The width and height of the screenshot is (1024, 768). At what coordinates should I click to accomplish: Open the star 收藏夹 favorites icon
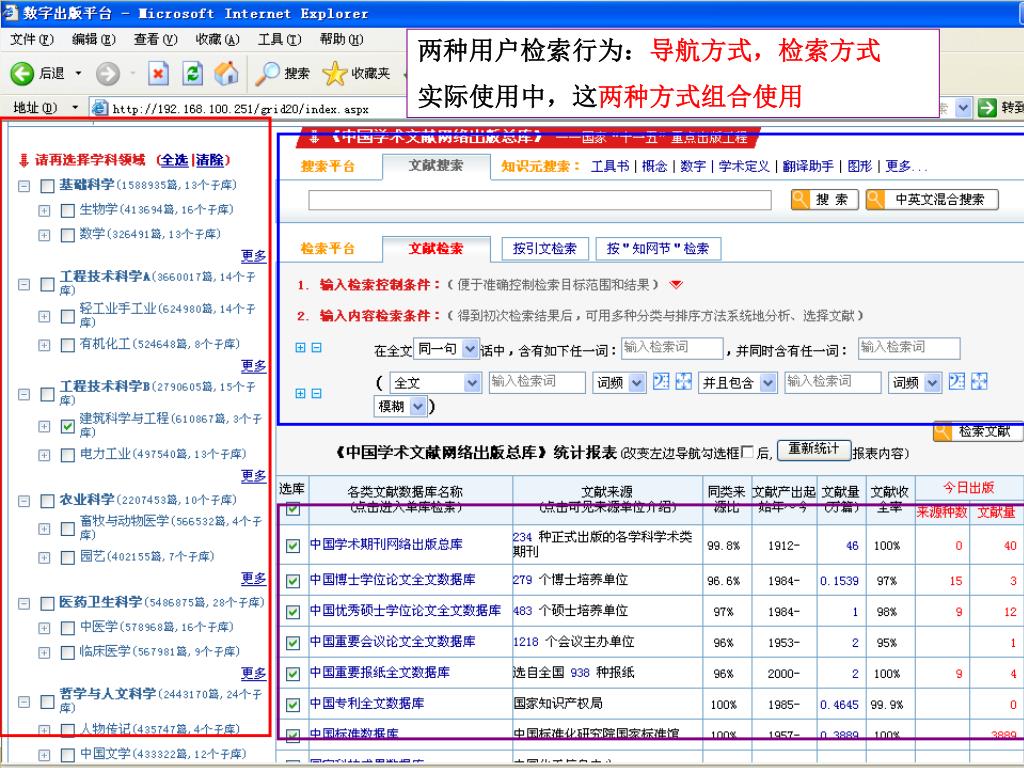pos(334,73)
